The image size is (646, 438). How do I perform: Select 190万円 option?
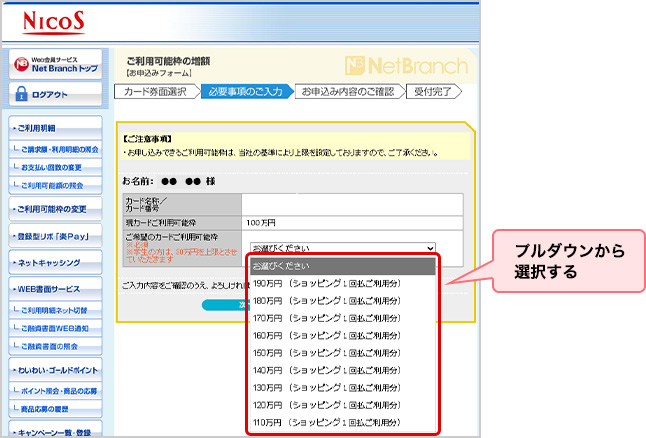(343, 283)
